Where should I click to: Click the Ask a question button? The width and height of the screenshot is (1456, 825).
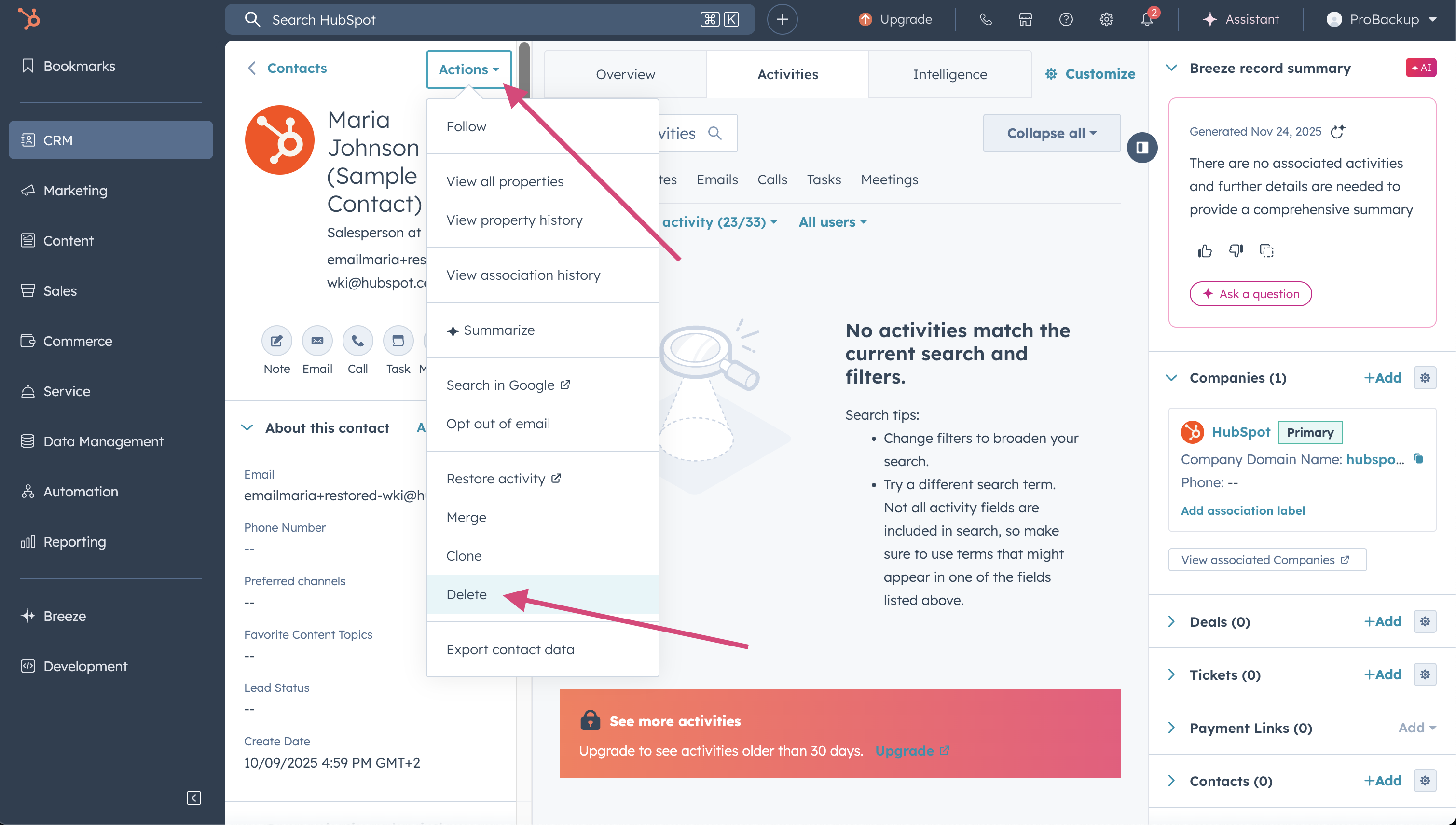coord(1250,294)
